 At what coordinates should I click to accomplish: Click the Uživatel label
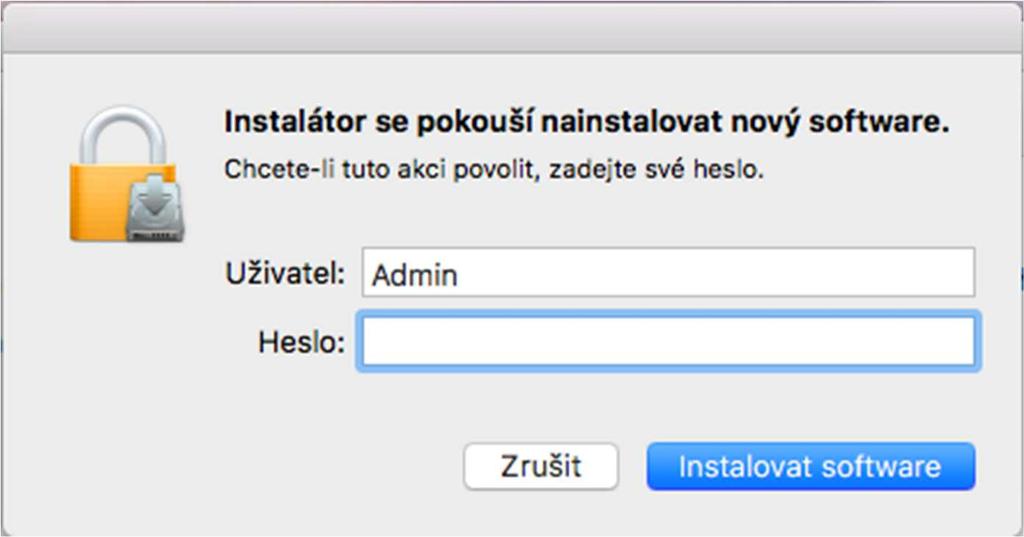[285, 273]
